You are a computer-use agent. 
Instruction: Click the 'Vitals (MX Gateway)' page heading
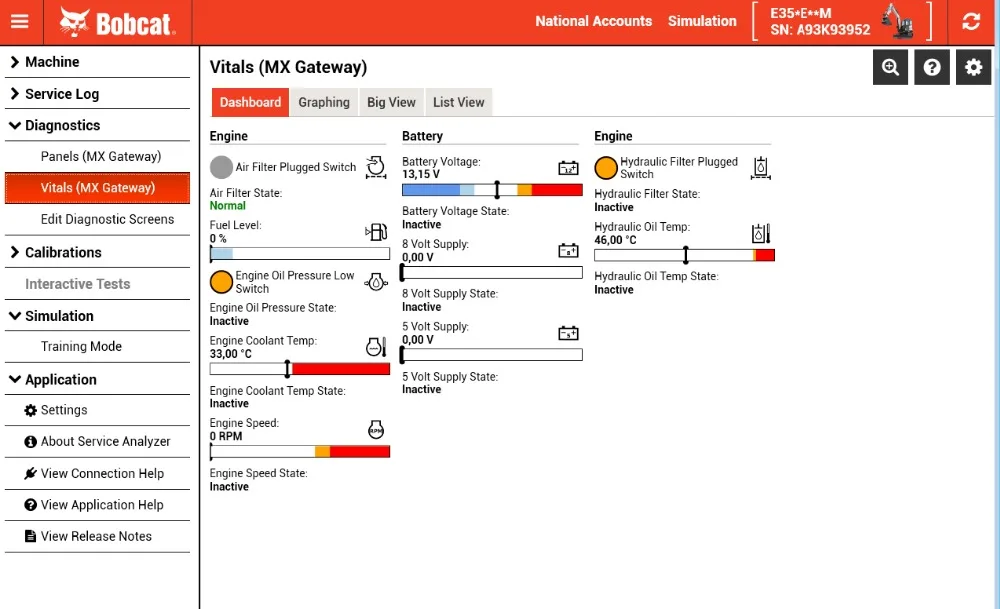288,67
